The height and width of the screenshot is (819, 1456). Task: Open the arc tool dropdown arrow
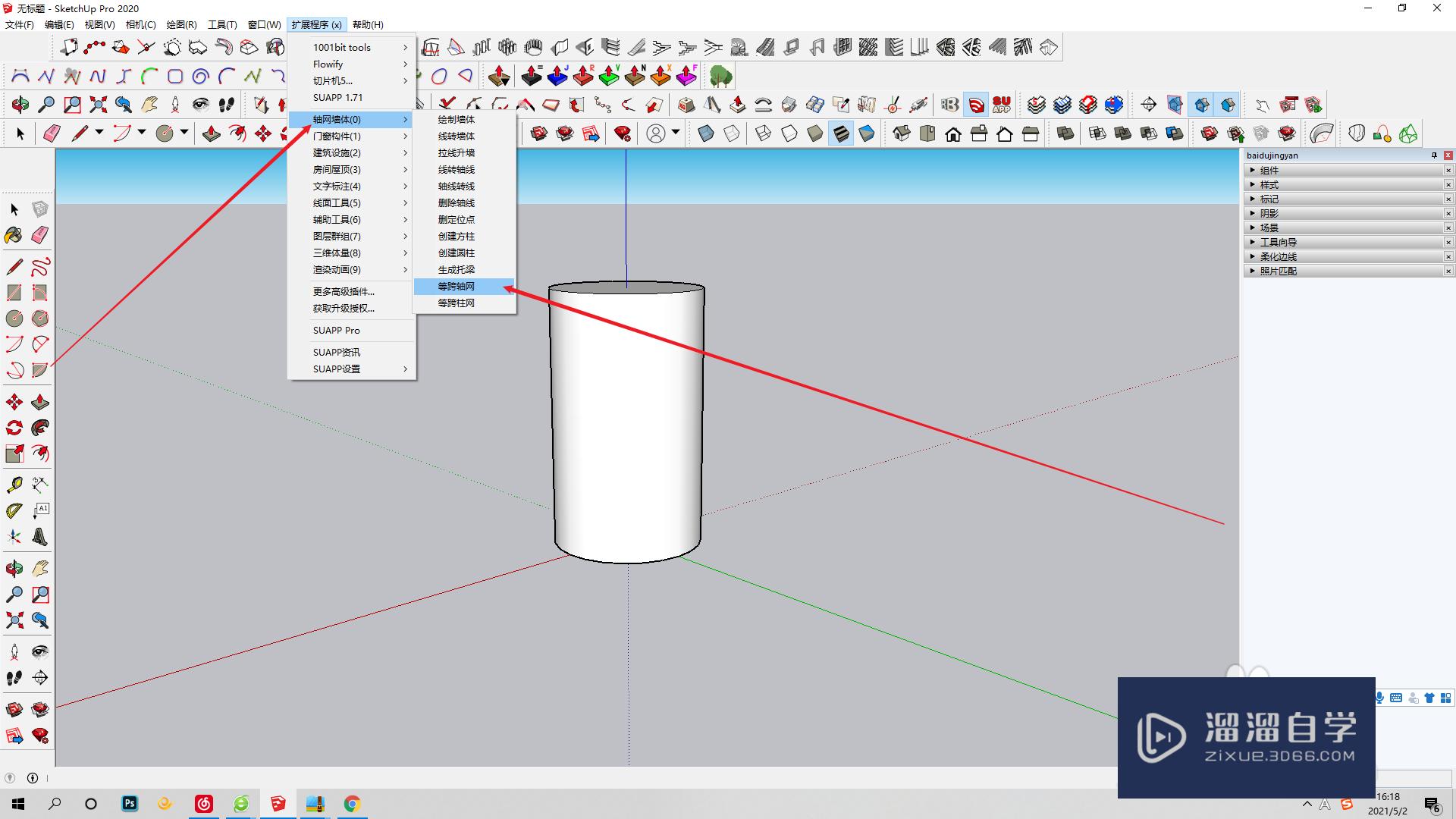[142, 133]
